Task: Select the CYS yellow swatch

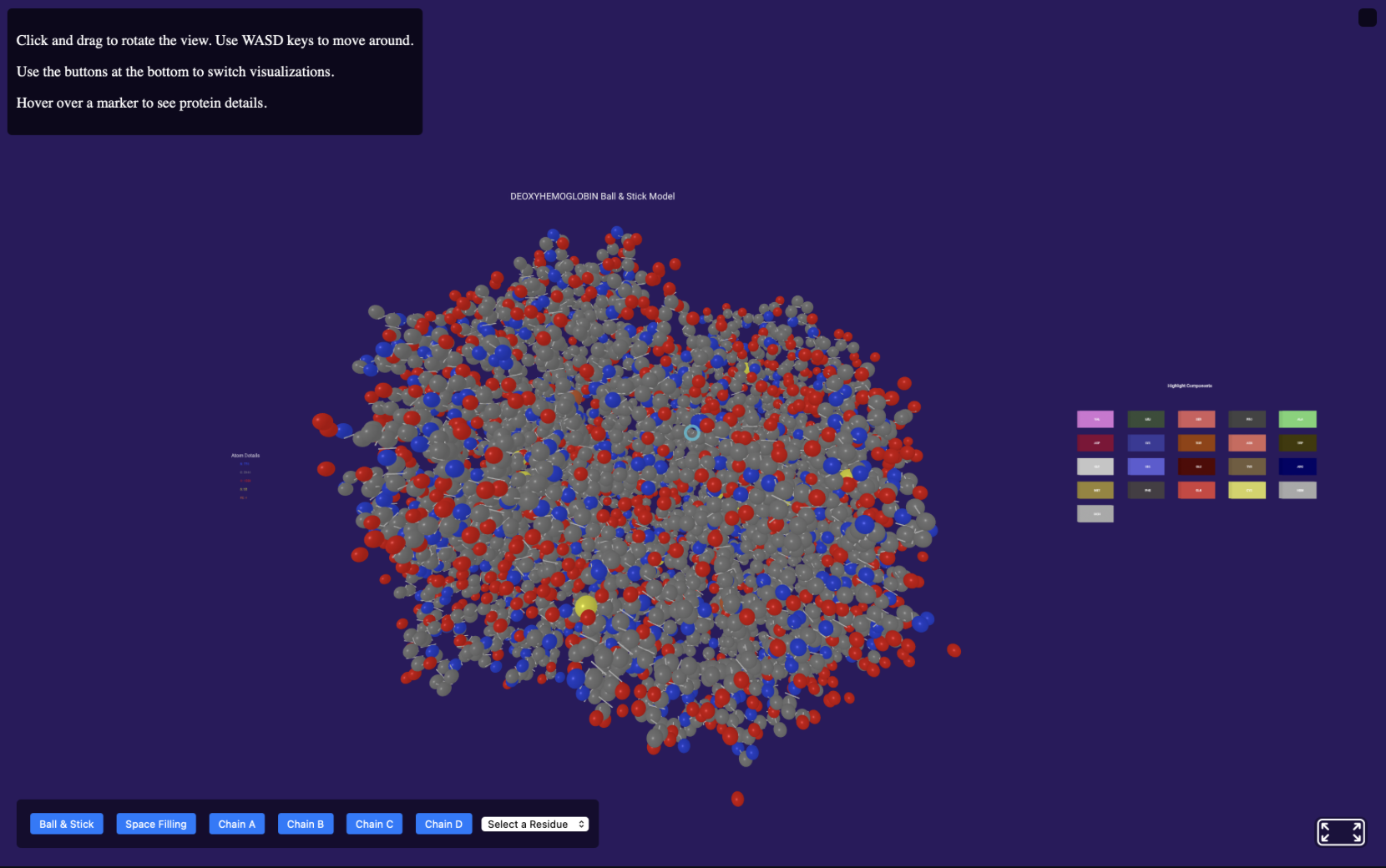Action: pos(1247,490)
